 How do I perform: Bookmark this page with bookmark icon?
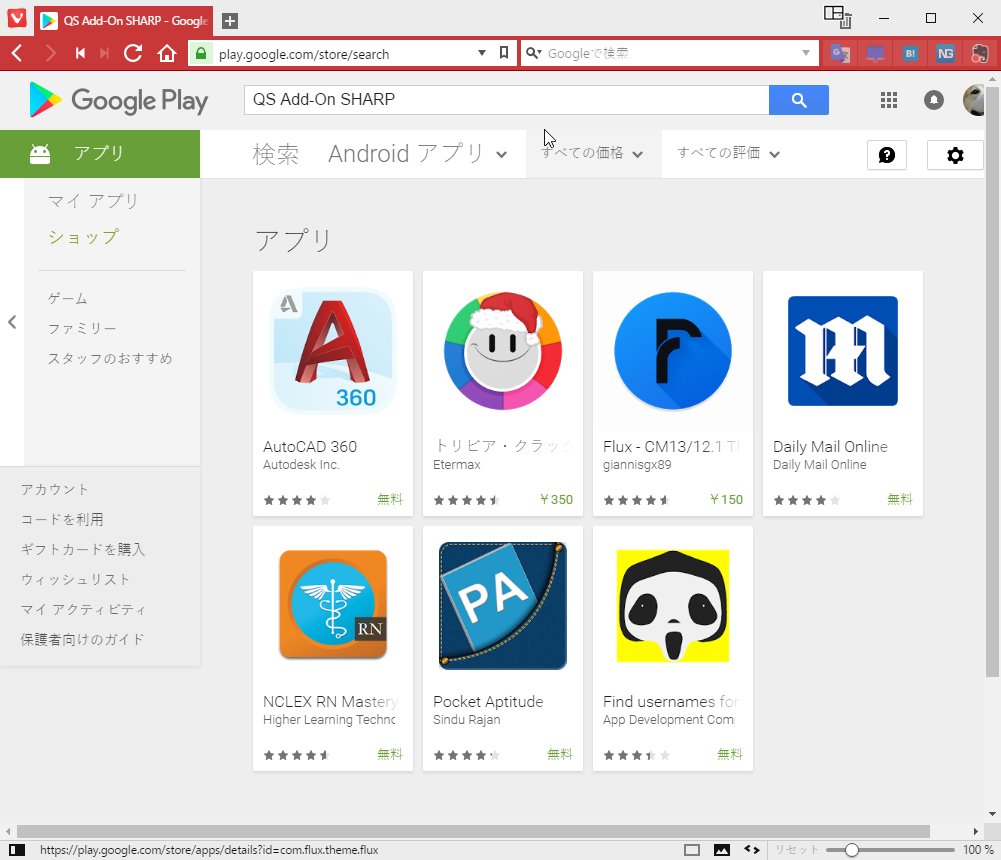[504, 53]
